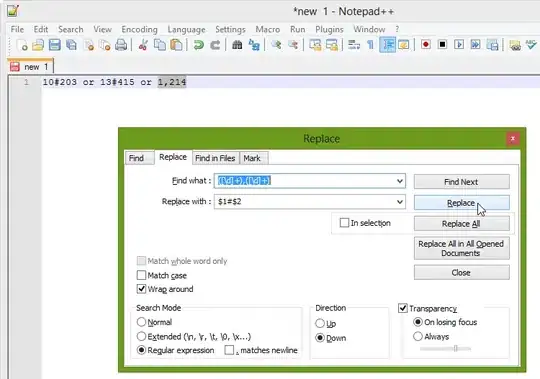This screenshot has width=540, height=379.
Task: Click the New document toolbar icon
Action: (22, 45)
